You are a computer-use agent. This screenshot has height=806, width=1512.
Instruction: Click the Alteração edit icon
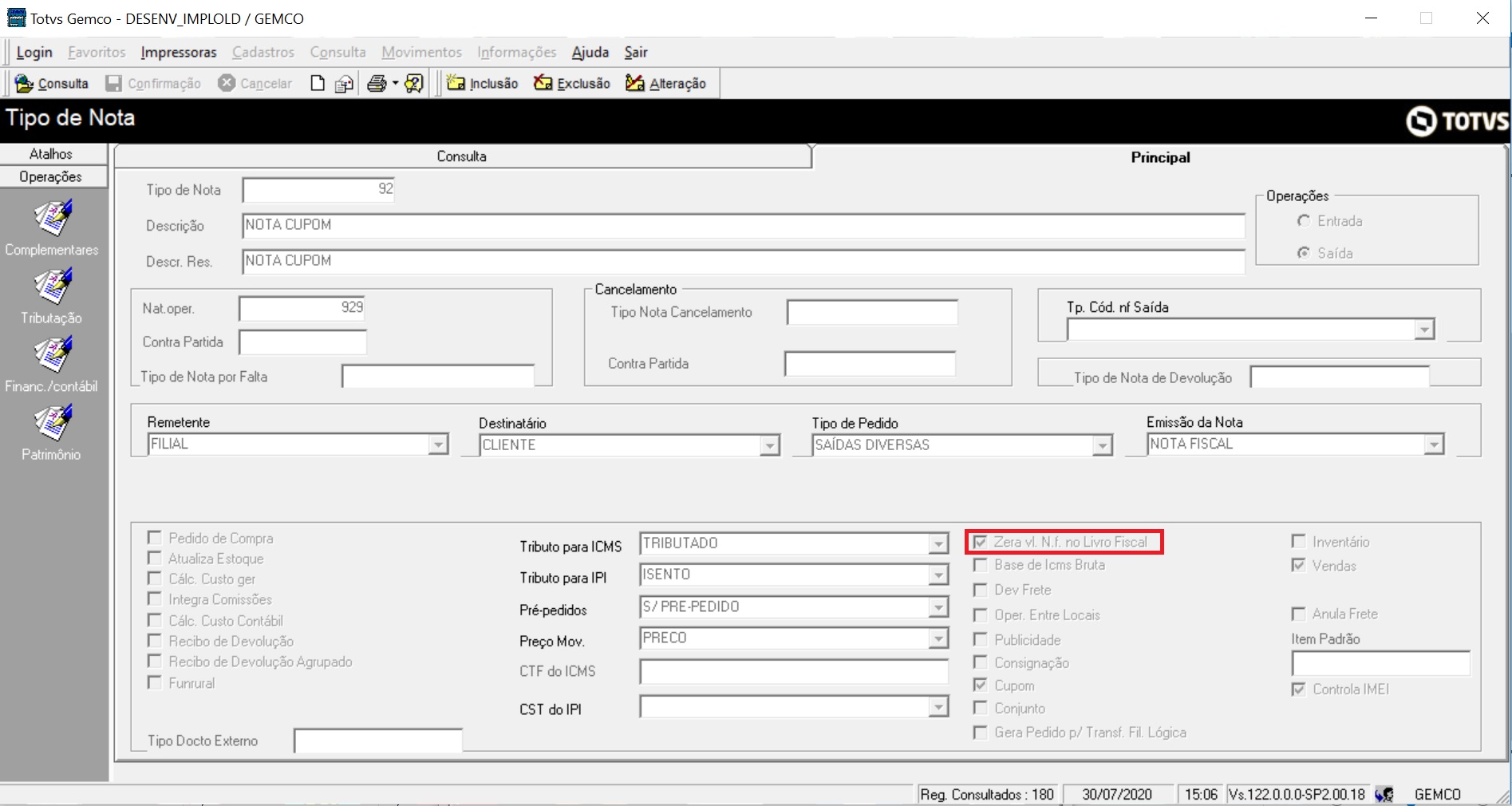(635, 82)
